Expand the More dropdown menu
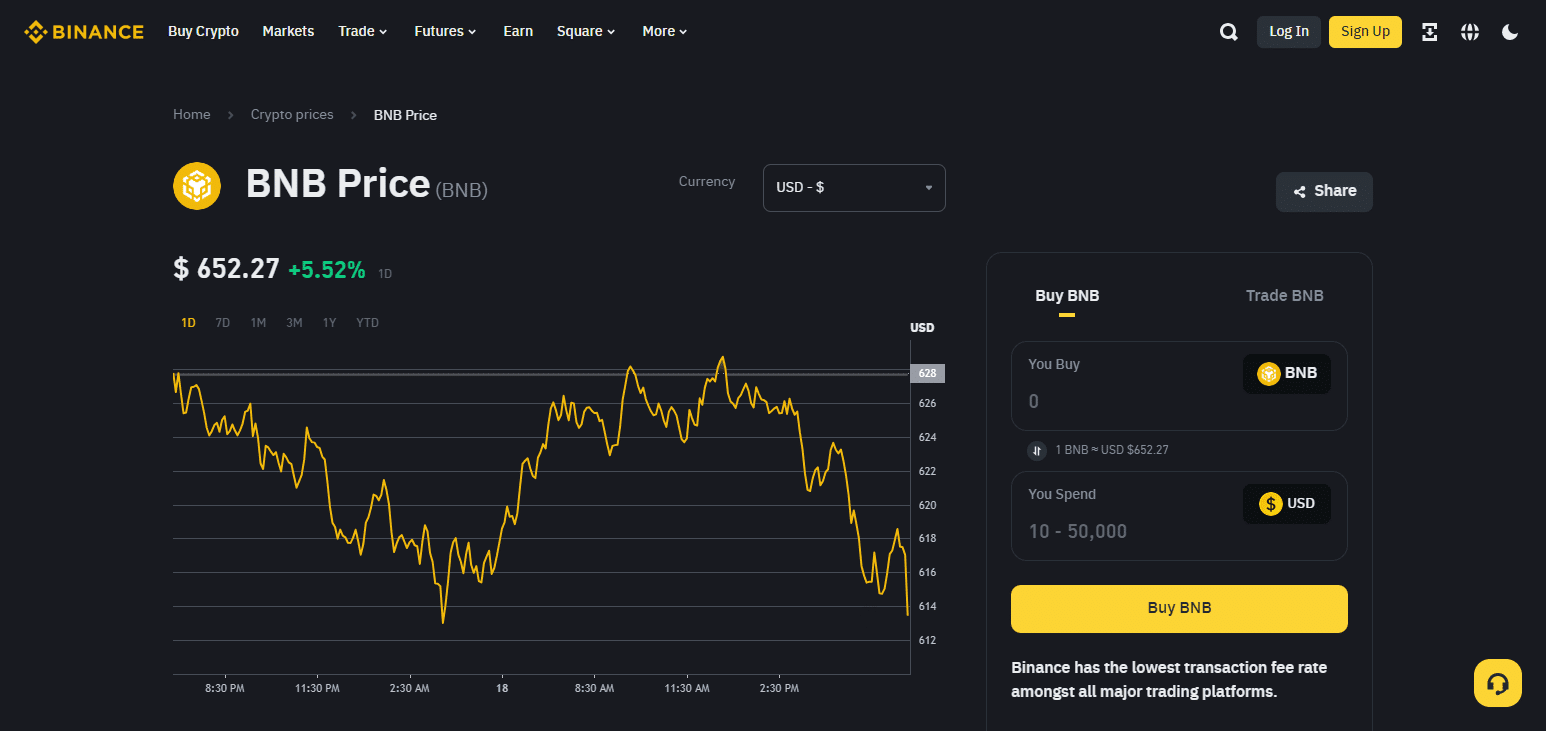1546x731 pixels. tap(665, 31)
